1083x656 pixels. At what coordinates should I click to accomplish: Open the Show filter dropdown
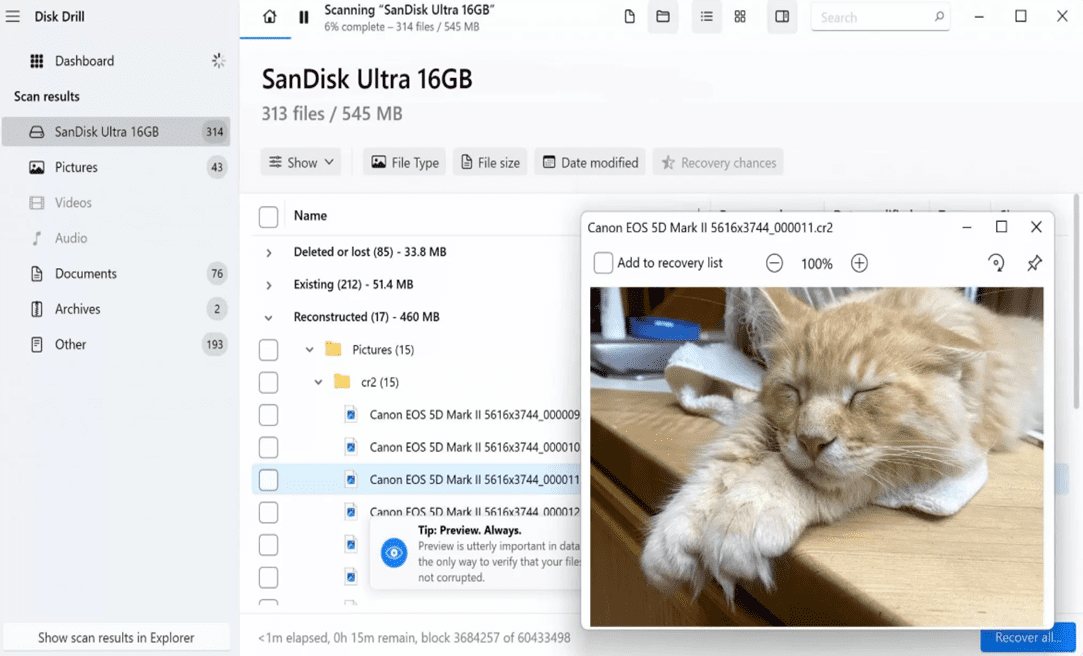(300, 161)
